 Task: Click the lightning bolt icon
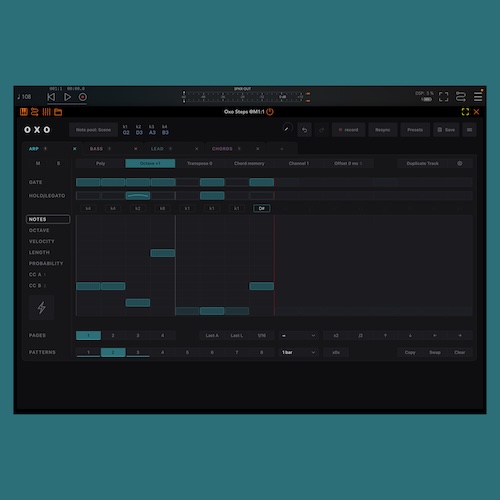pyautogui.click(x=42, y=307)
